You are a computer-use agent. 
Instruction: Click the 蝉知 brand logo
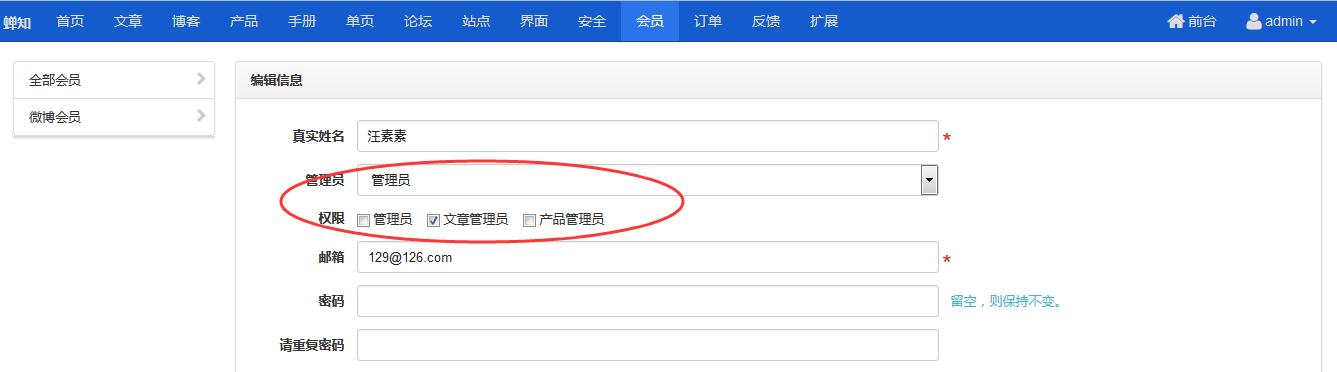click(x=17, y=22)
